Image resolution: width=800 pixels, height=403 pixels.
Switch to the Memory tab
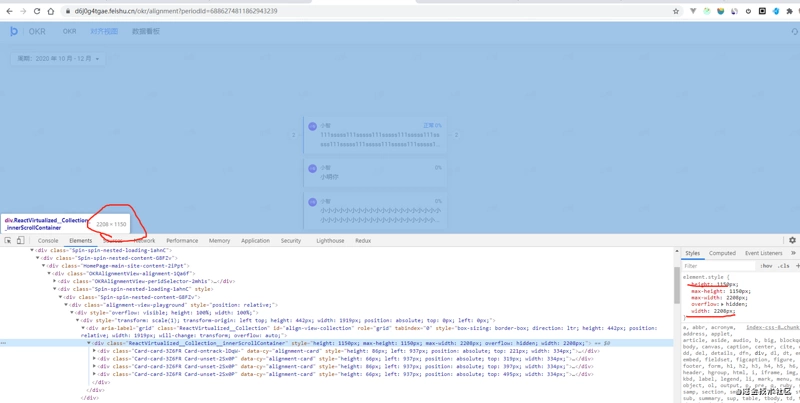[x=219, y=240]
